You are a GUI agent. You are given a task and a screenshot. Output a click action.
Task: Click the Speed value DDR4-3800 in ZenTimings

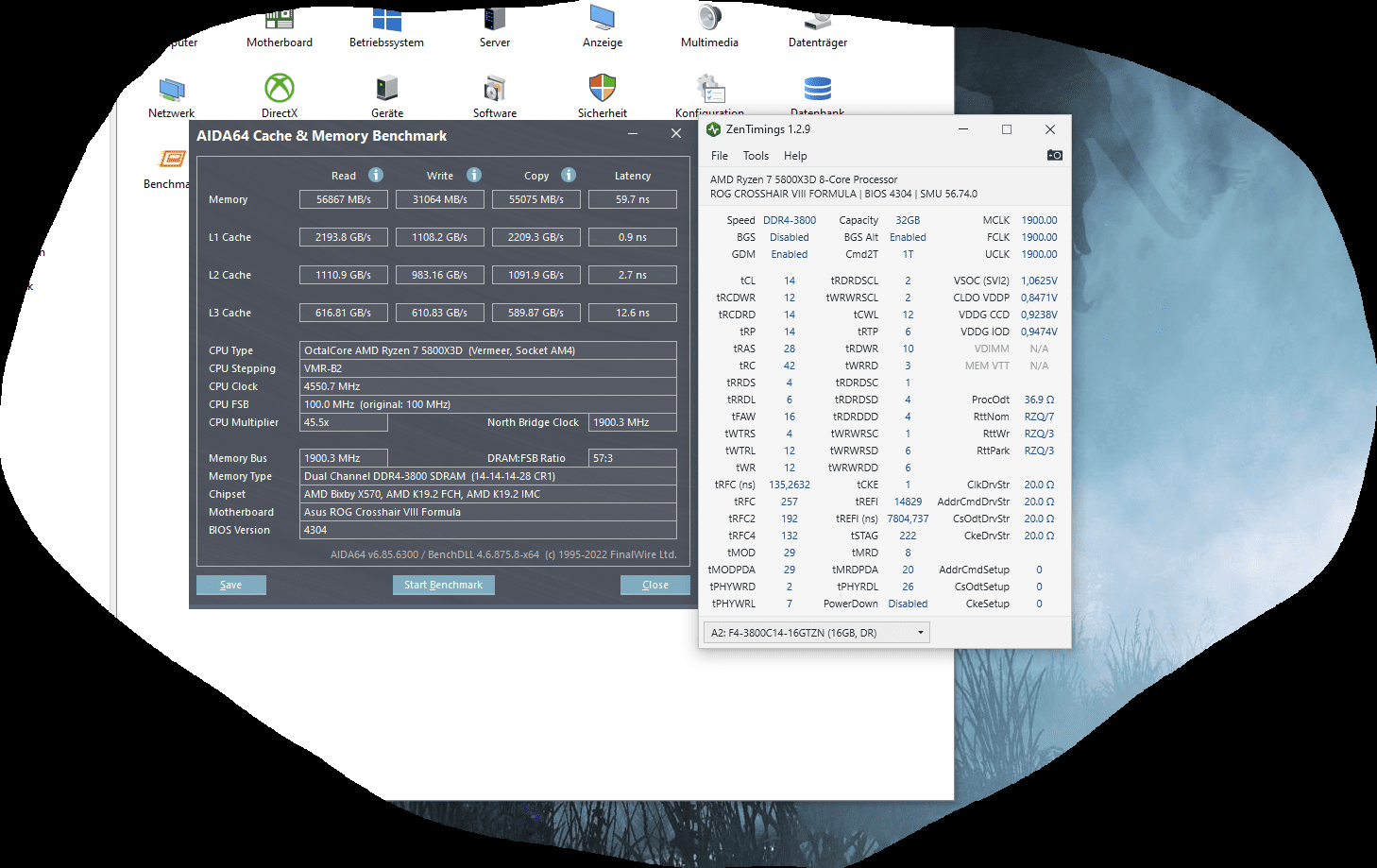[x=790, y=220]
